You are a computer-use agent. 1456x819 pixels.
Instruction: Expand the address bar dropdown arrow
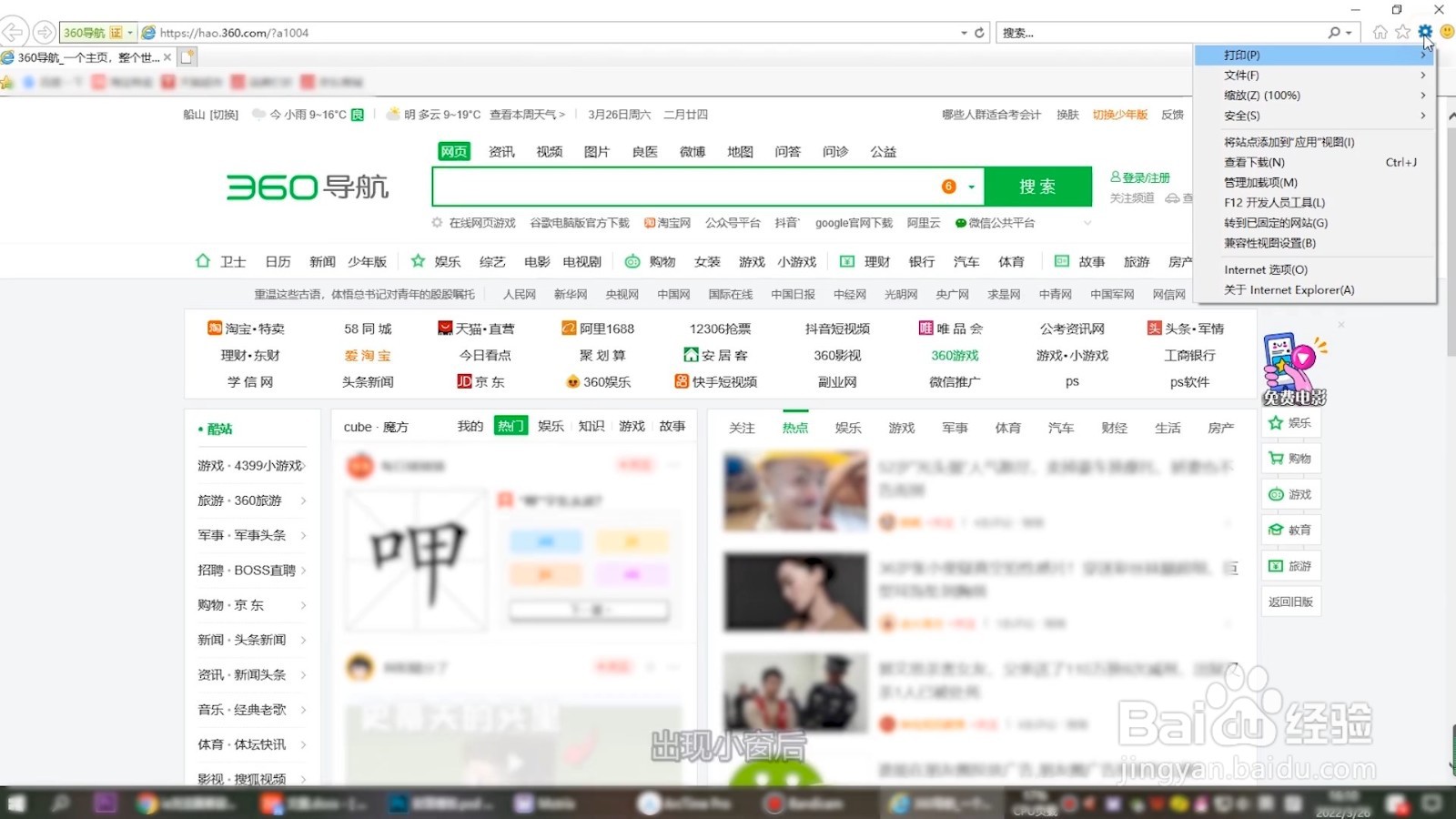coord(964,33)
